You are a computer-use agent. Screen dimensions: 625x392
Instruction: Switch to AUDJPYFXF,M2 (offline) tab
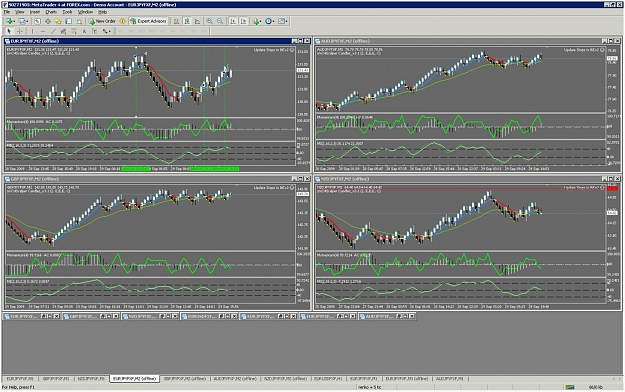click(x=235, y=378)
